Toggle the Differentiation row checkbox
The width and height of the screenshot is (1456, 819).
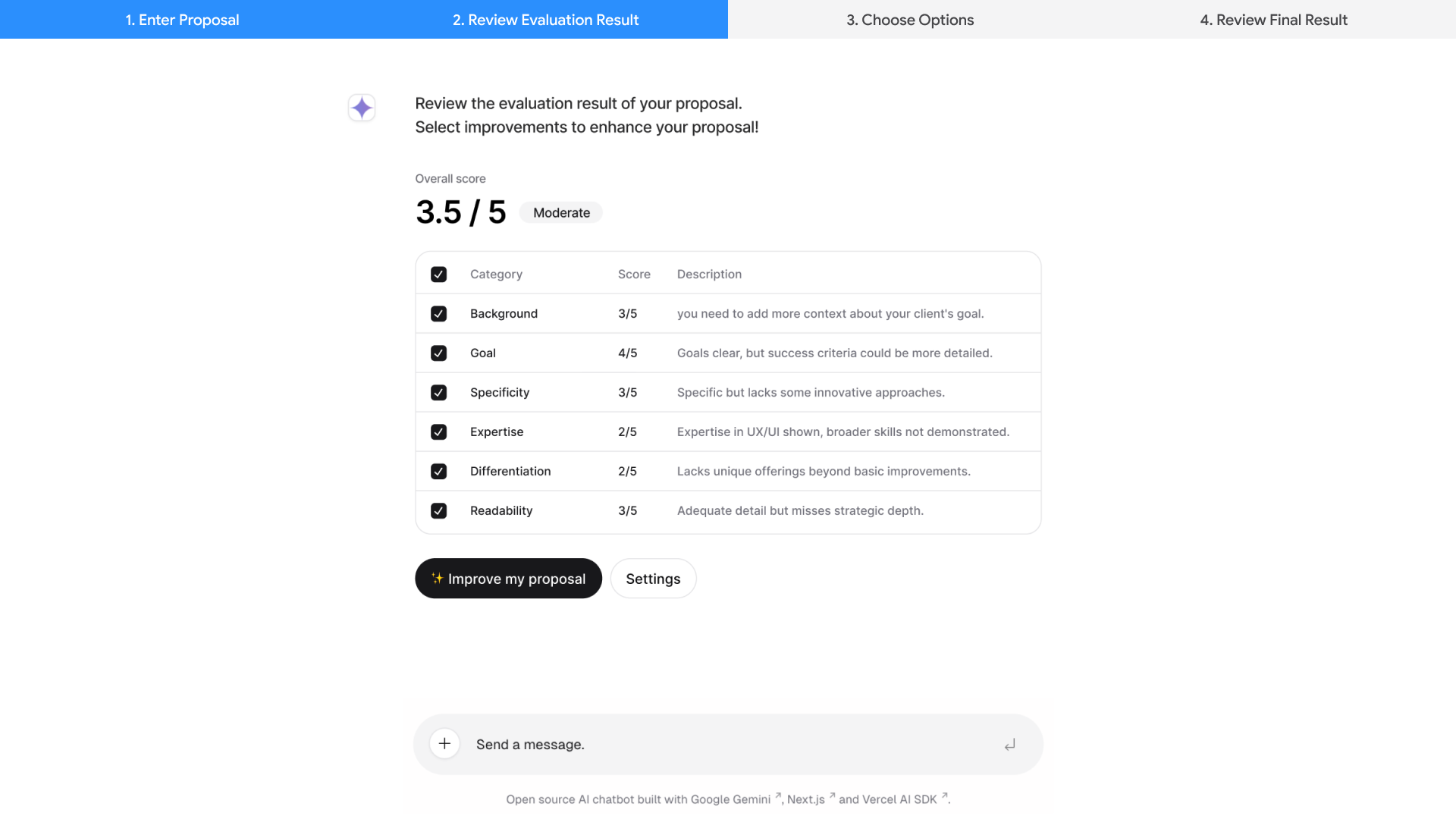[x=438, y=472]
